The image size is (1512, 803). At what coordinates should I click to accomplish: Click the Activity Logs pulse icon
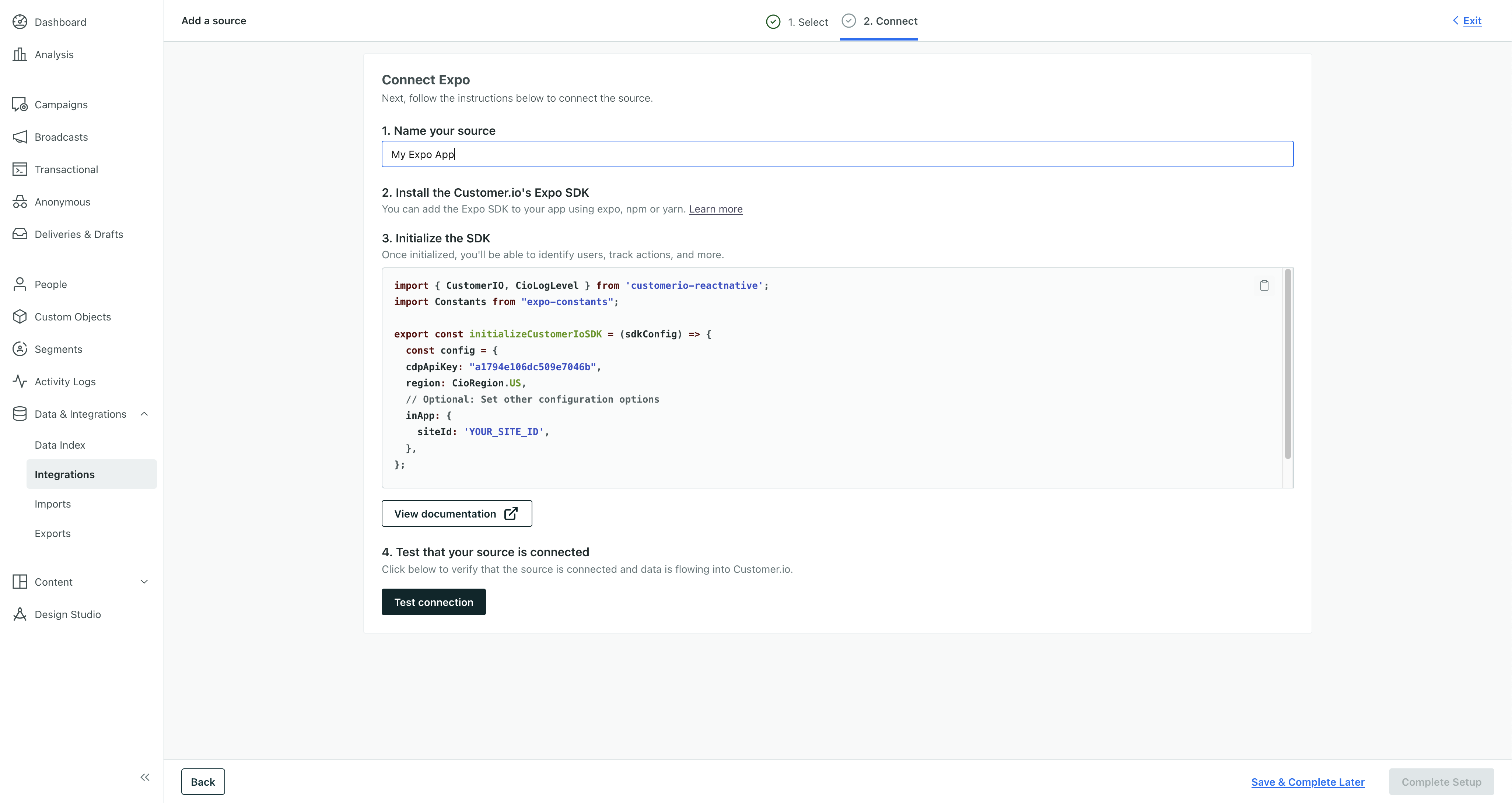[x=20, y=381]
